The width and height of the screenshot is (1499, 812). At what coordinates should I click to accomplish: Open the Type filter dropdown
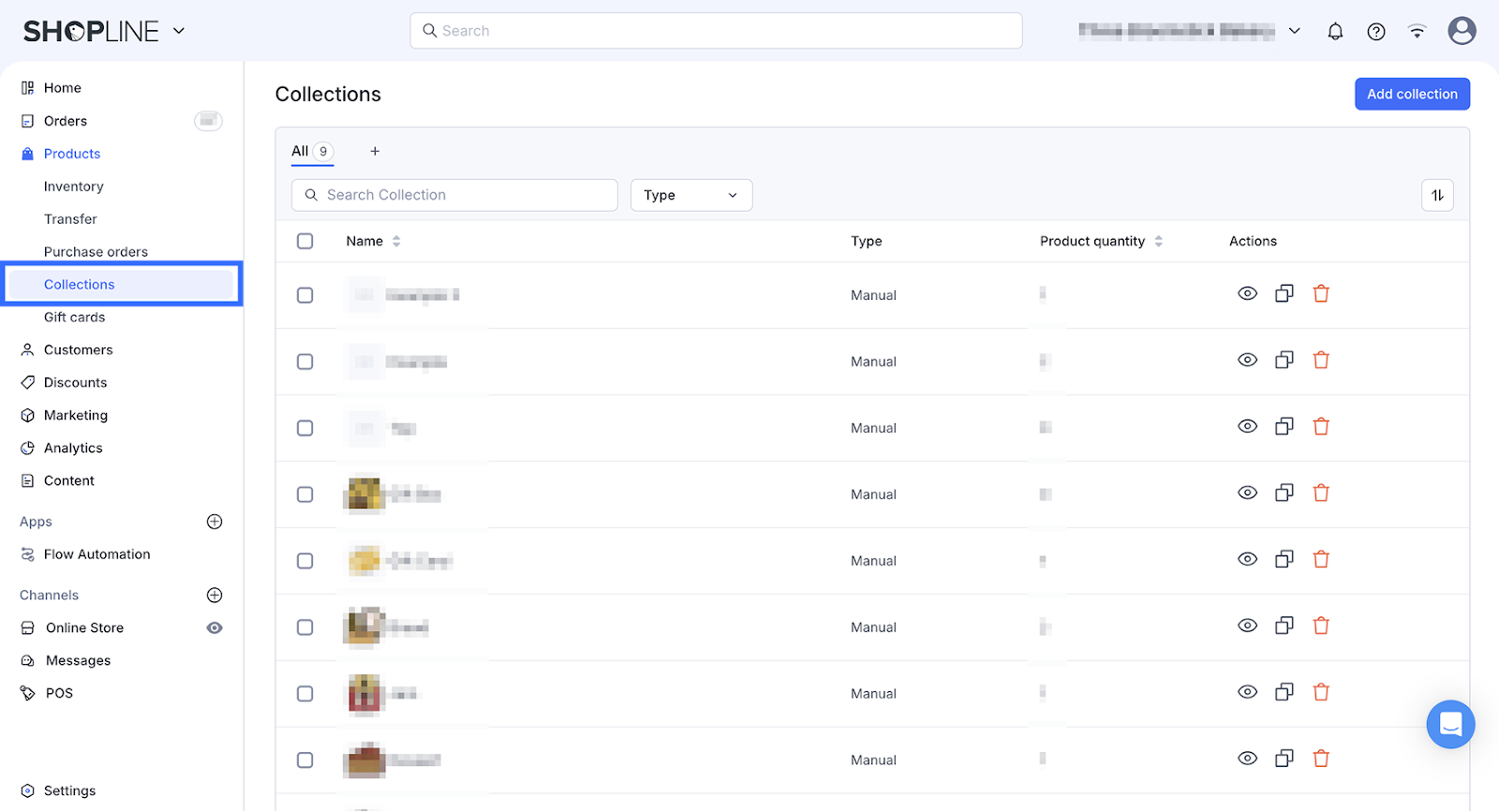[691, 195]
